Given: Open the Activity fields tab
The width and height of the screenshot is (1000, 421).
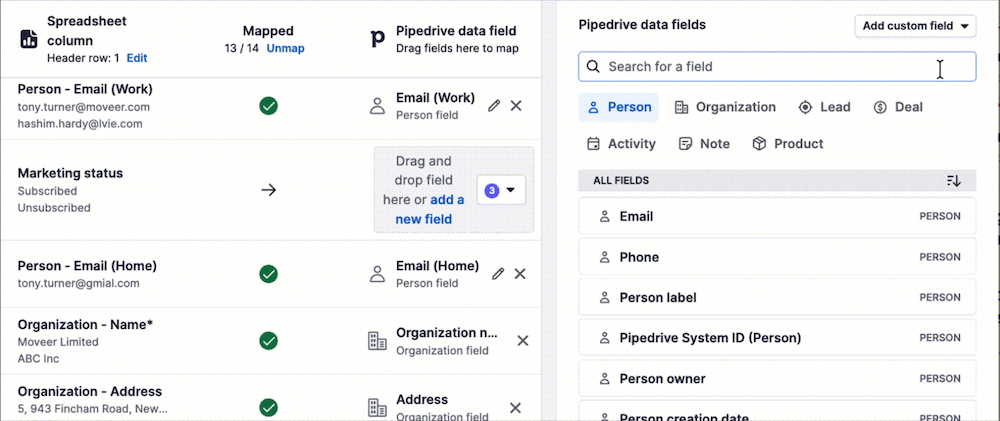Looking at the screenshot, I should pyautogui.click(x=621, y=144).
